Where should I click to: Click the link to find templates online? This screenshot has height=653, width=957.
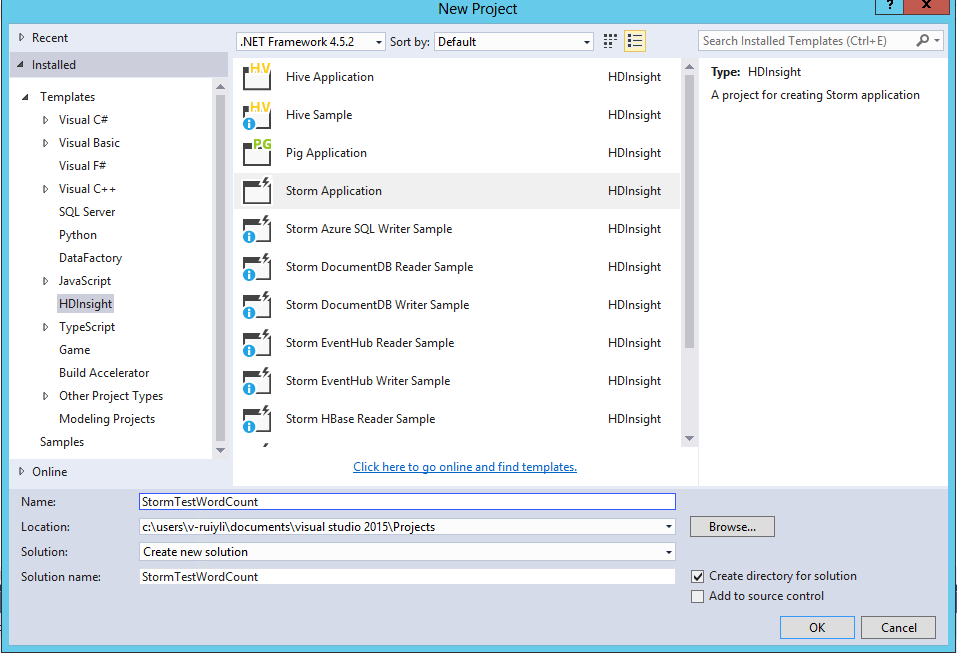pyautogui.click(x=465, y=467)
